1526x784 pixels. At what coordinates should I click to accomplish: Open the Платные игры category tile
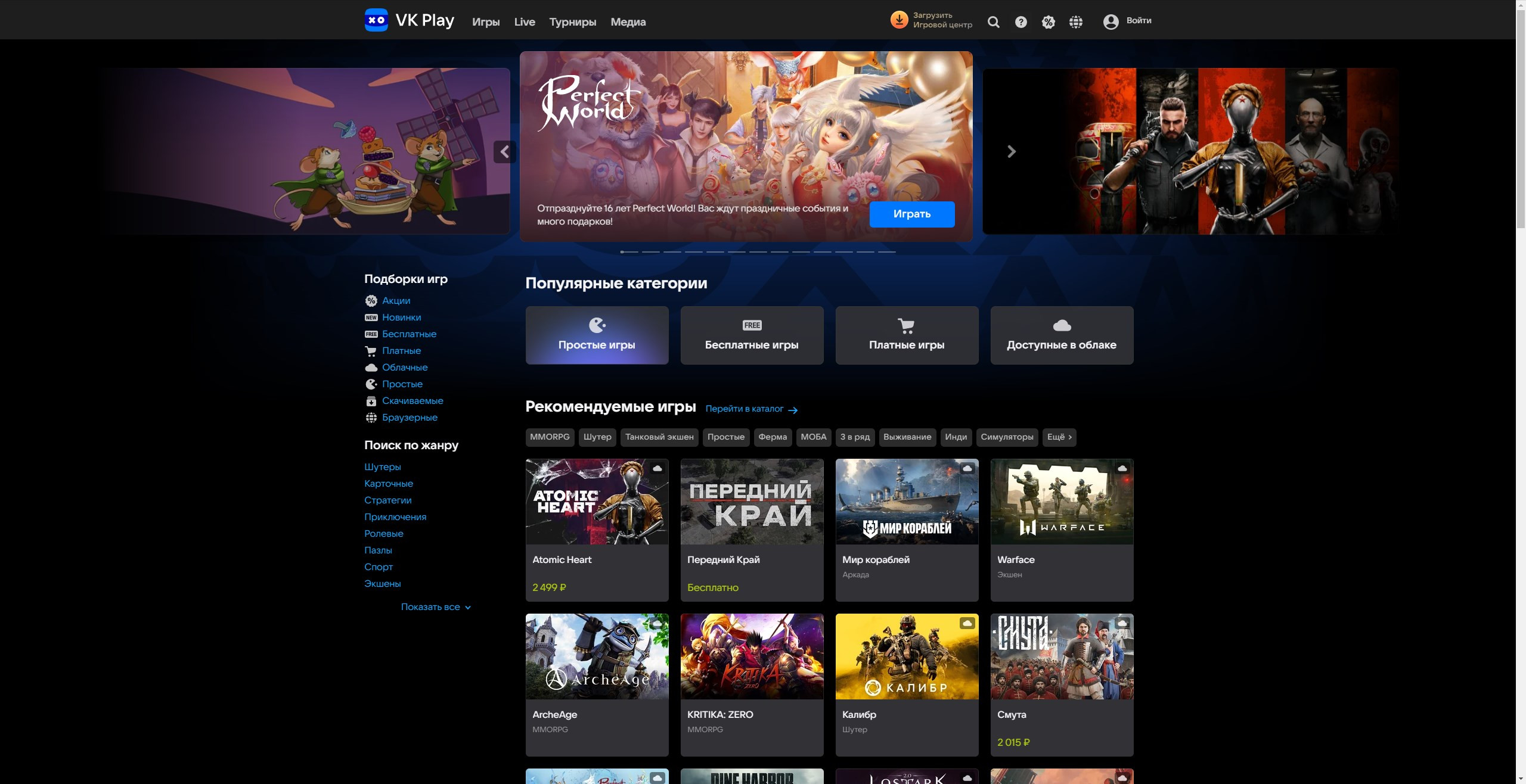click(907, 335)
